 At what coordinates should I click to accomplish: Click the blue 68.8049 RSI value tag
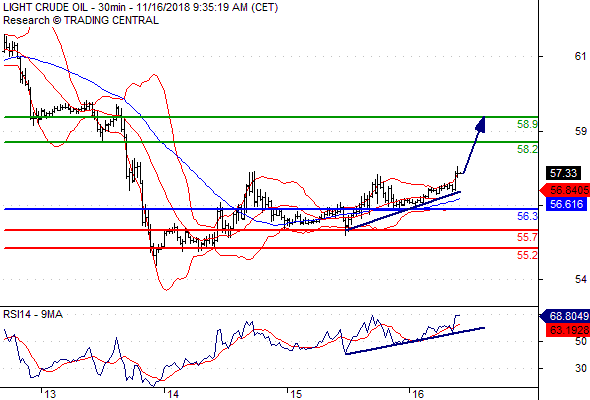click(565, 316)
